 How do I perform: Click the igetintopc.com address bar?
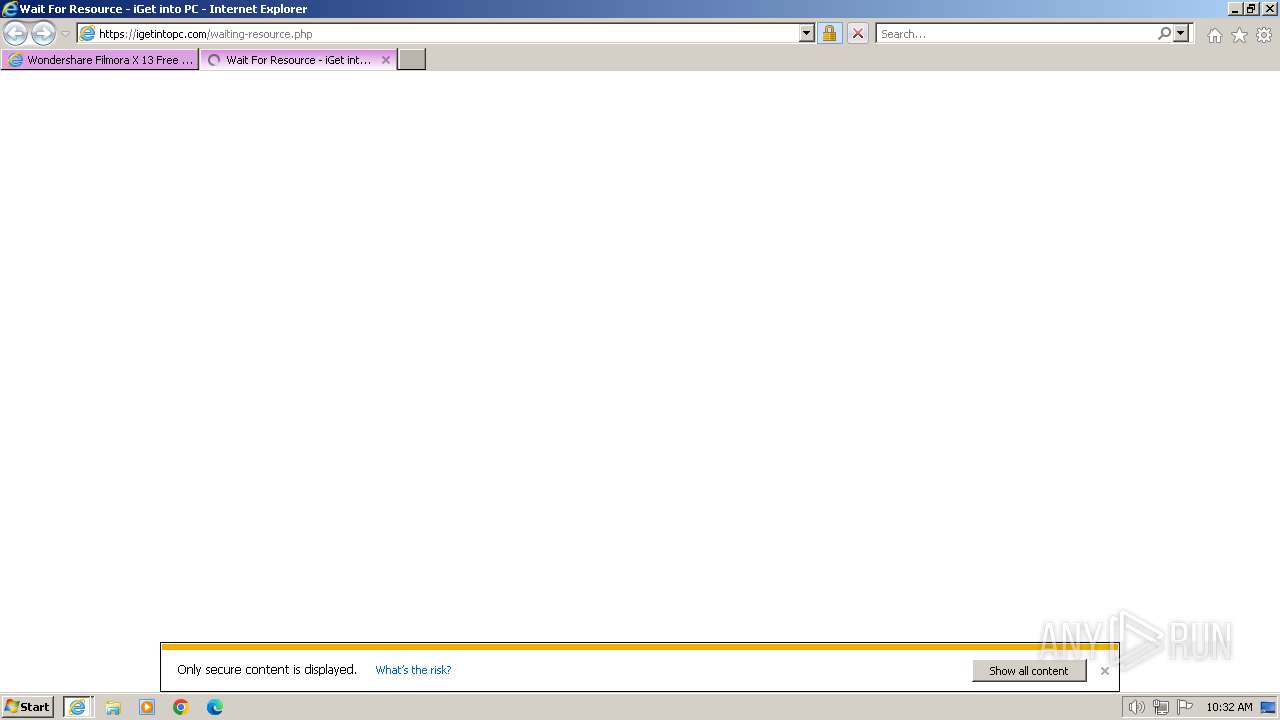point(445,33)
